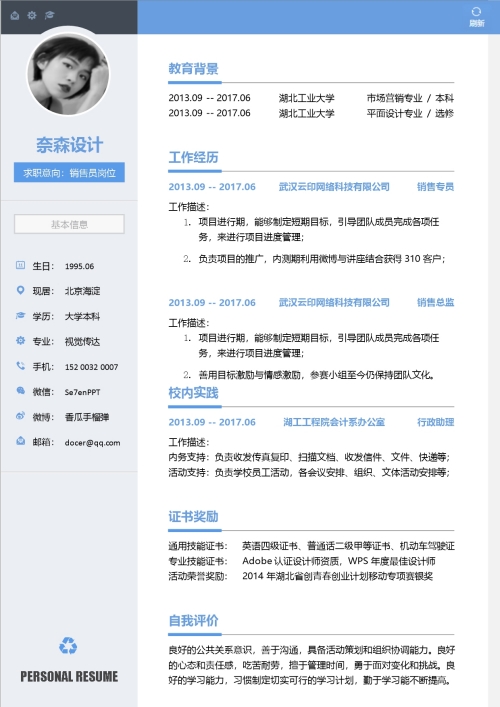This screenshot has width=500, height=707.
Task: Click the PERSONAL RESUME text
Action: click(x=69, y=676)
